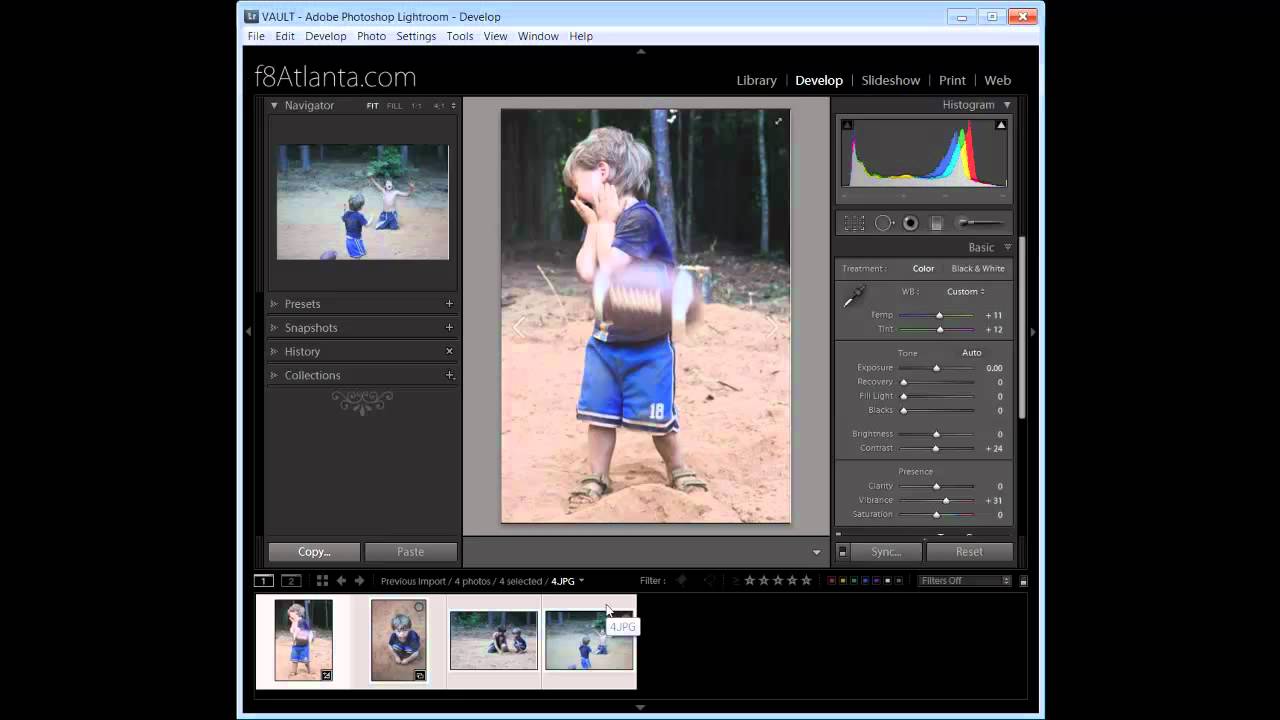1280x720 pixels.
Task: Filter by first star rating
Action: click(749, 581)
